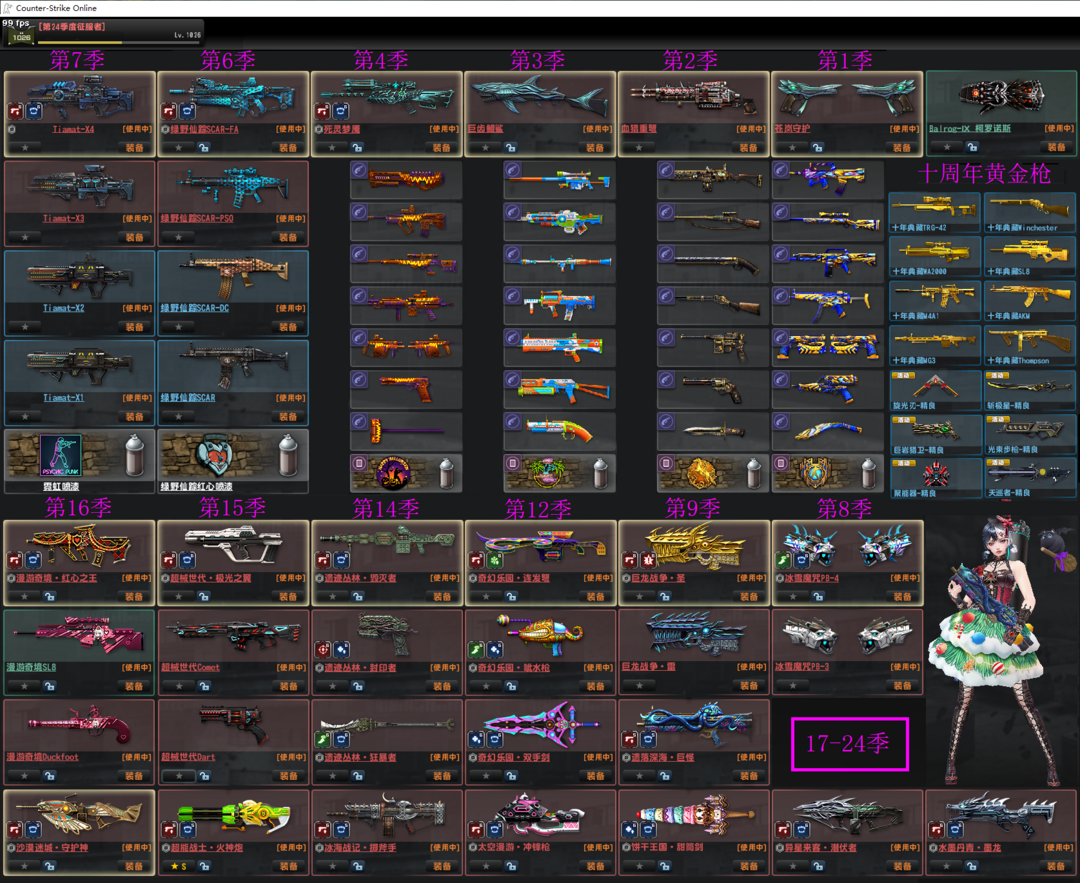Click 装备 on 遗落深海·巨怪 card
Image resolution: width=1080 pixels, height=883 pixels.
point(749,776)
